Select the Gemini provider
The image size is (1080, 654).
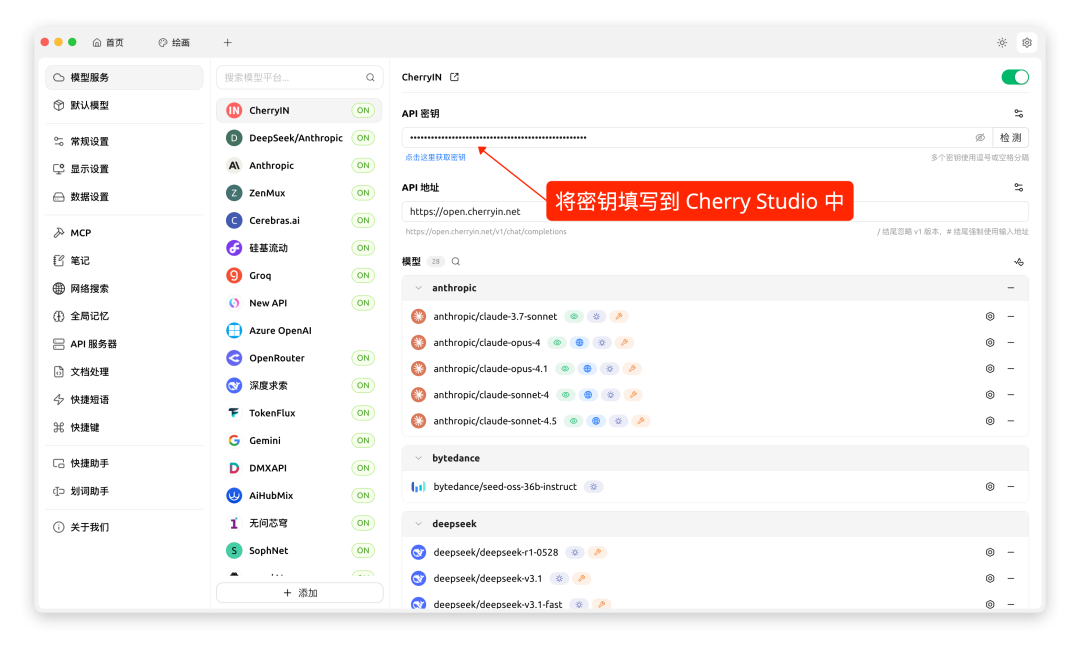pos(300,441)
